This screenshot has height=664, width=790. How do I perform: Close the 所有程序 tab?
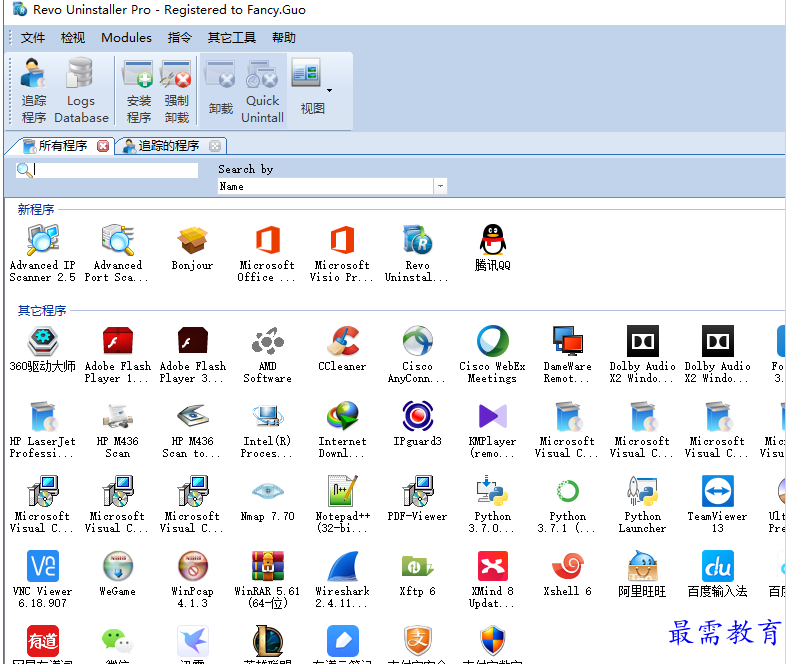click(x=103, y=146)
